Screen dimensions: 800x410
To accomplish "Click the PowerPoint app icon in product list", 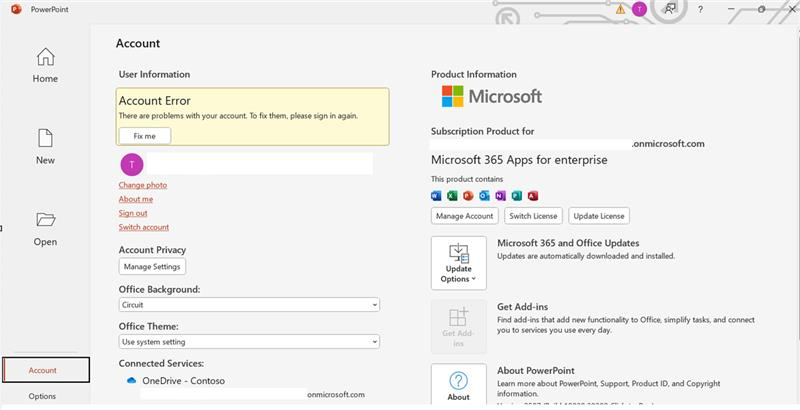I will [468, 196].
